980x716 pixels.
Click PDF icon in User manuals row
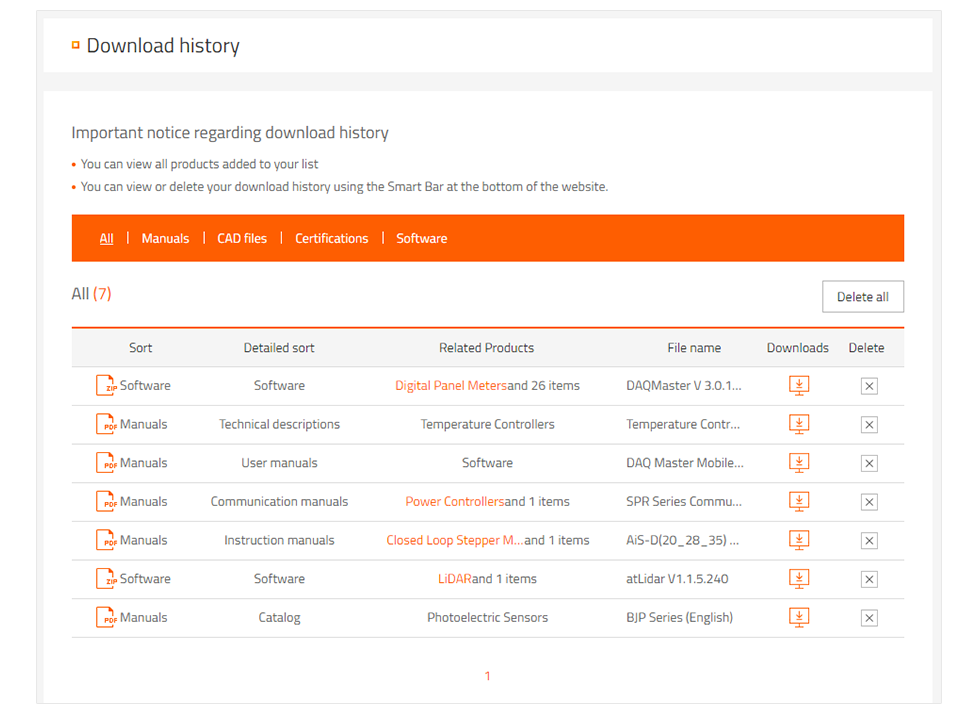106,463
